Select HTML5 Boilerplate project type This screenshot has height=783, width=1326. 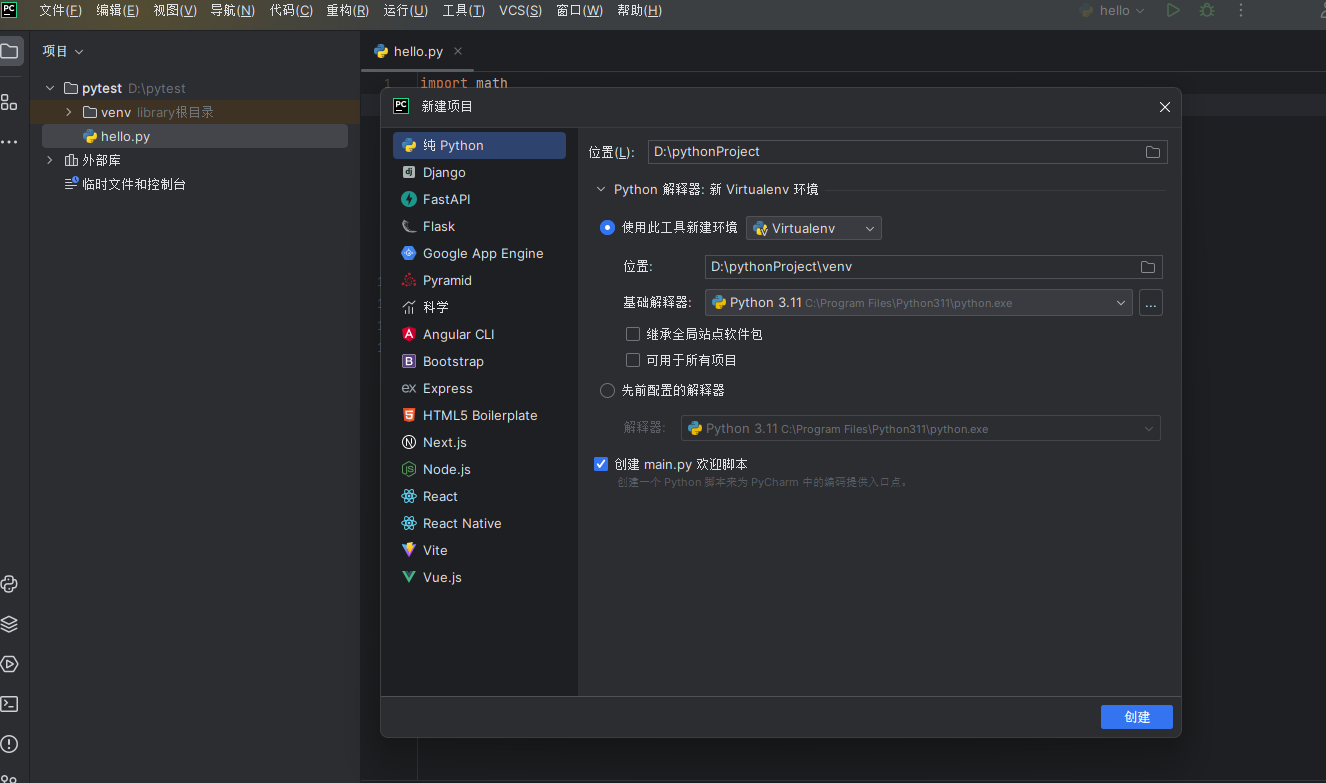[479, 415]
